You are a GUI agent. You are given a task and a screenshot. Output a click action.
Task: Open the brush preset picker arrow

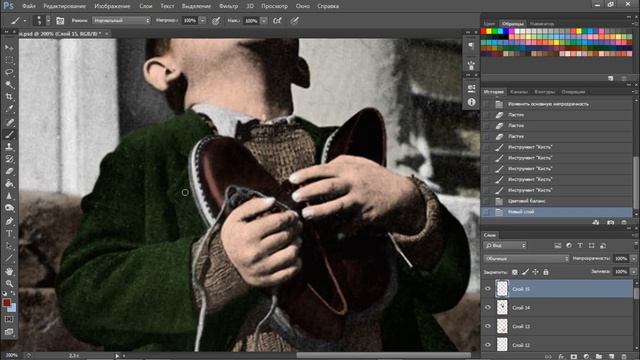(48, 20)
